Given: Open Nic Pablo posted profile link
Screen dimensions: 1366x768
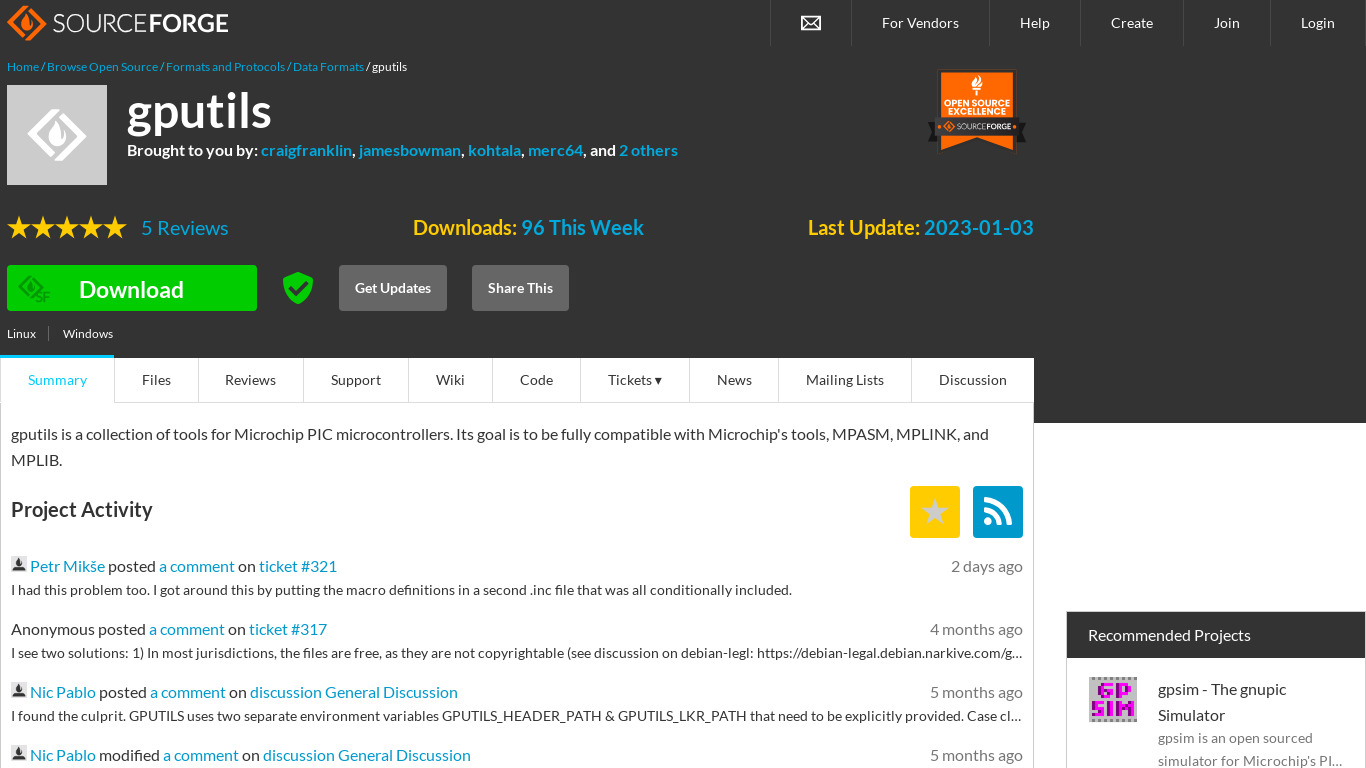Looking at the screenshot, I should click(63, 692).
